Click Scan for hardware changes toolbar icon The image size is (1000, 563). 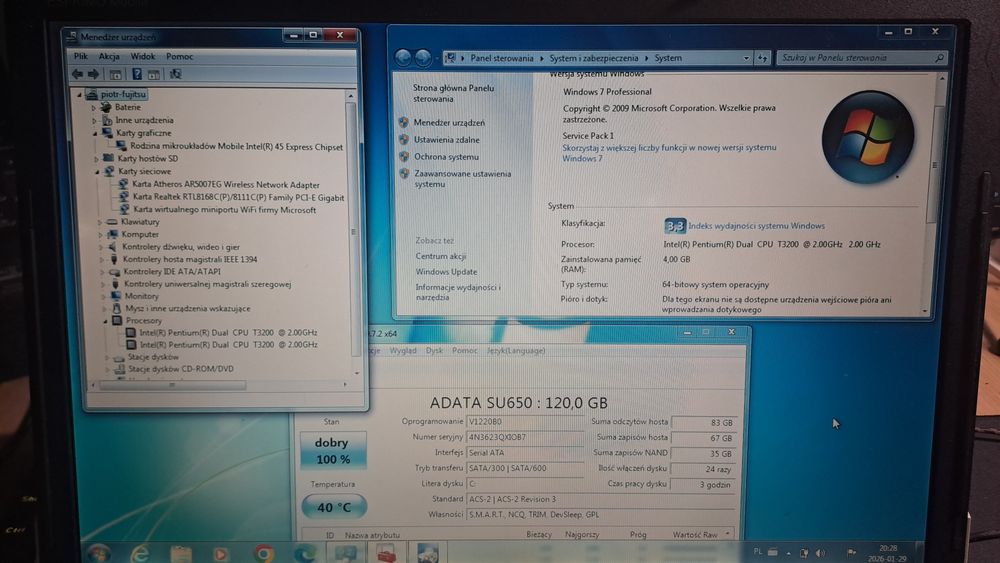(x=175, y=75)
